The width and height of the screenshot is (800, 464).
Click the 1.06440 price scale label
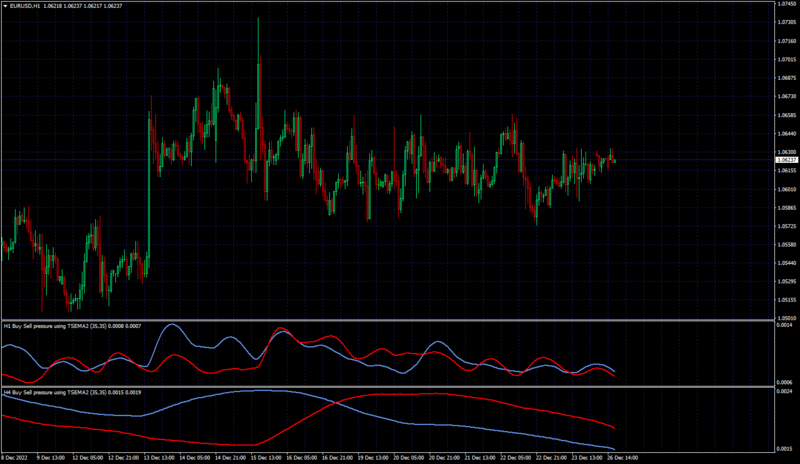pyautogui.click(x=786, y=134)
